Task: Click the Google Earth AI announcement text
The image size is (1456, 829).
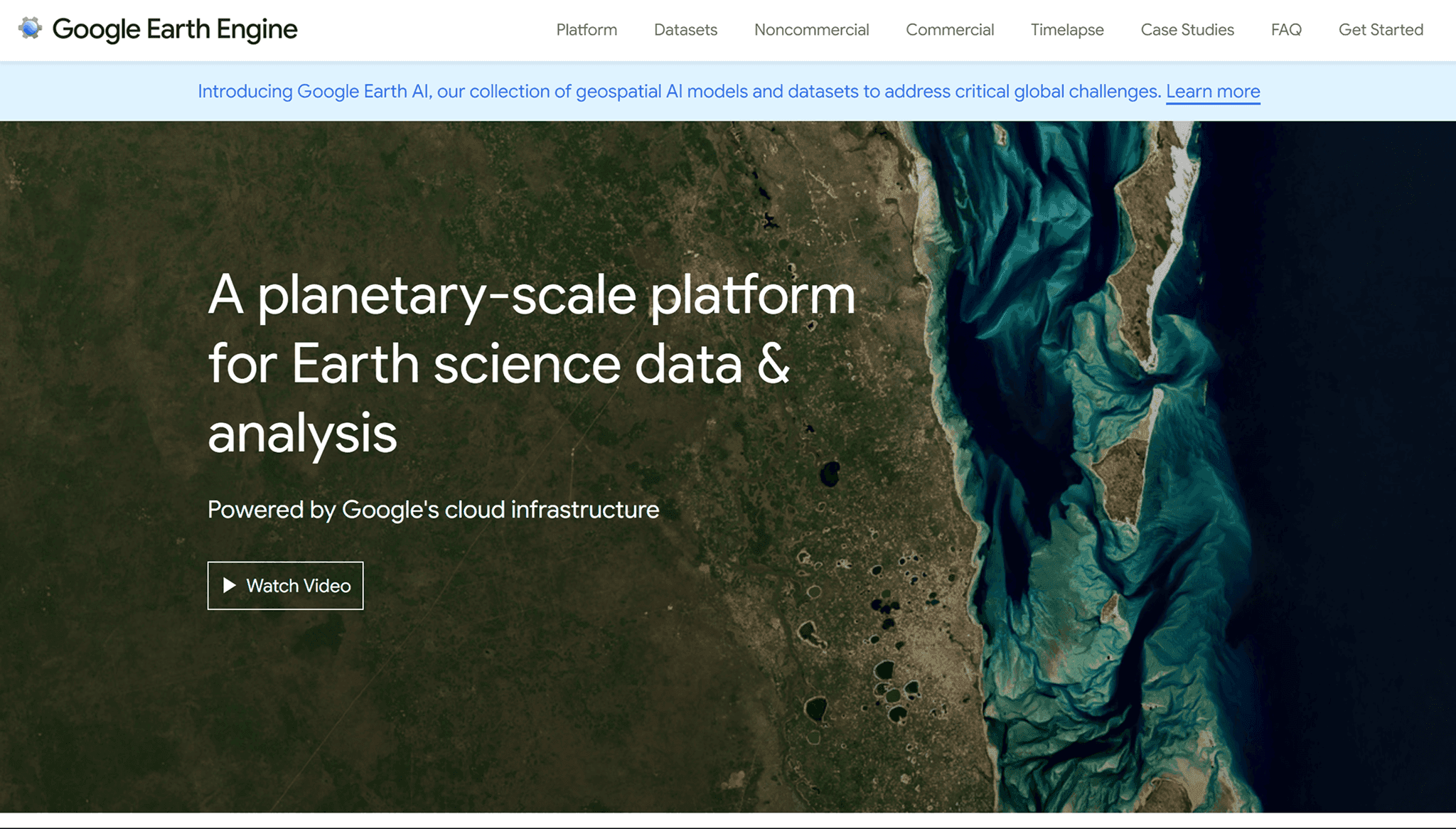Action: click(678, 92)
